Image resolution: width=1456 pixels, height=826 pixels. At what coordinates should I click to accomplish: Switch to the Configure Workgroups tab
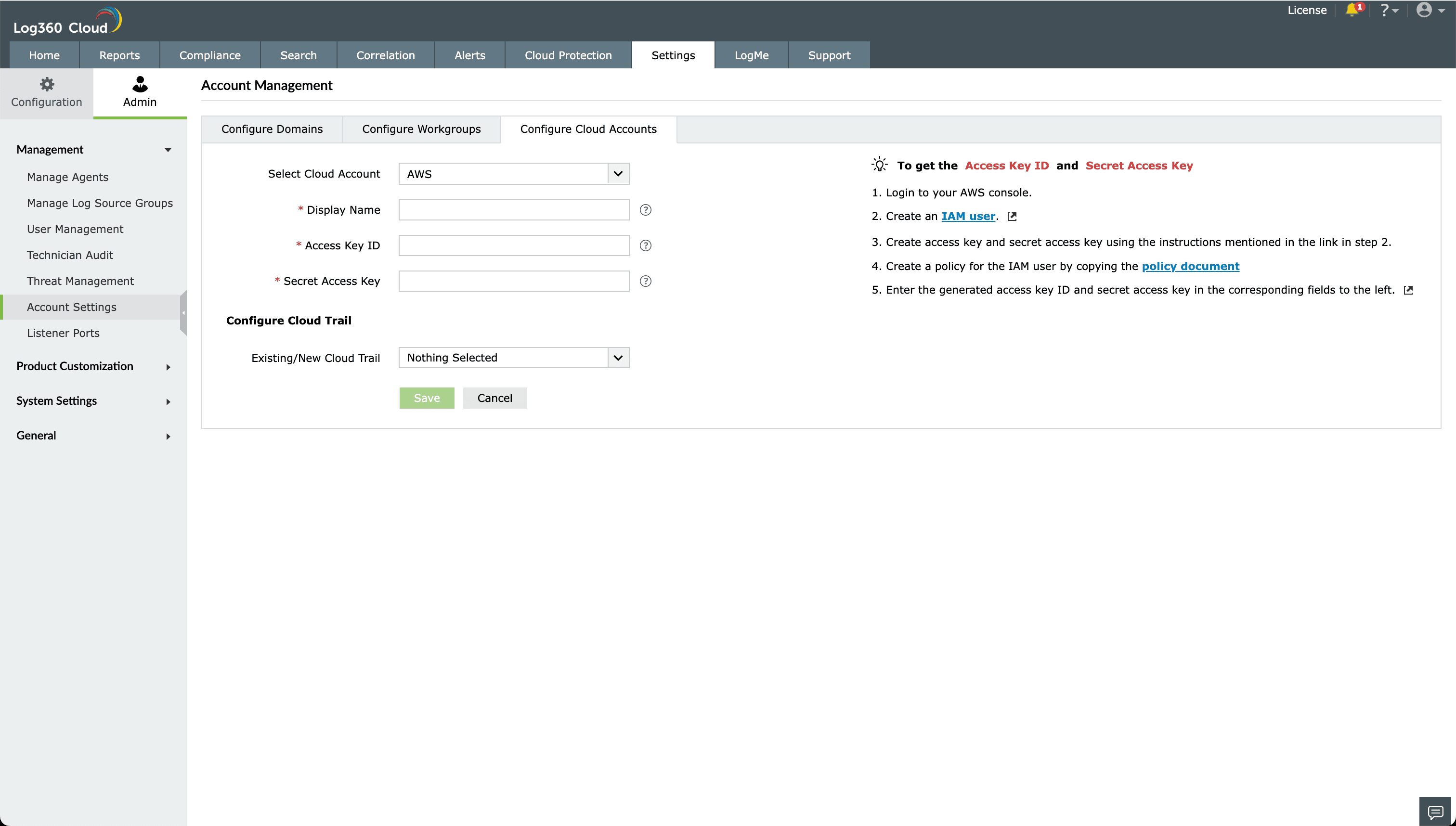[421, 129]
